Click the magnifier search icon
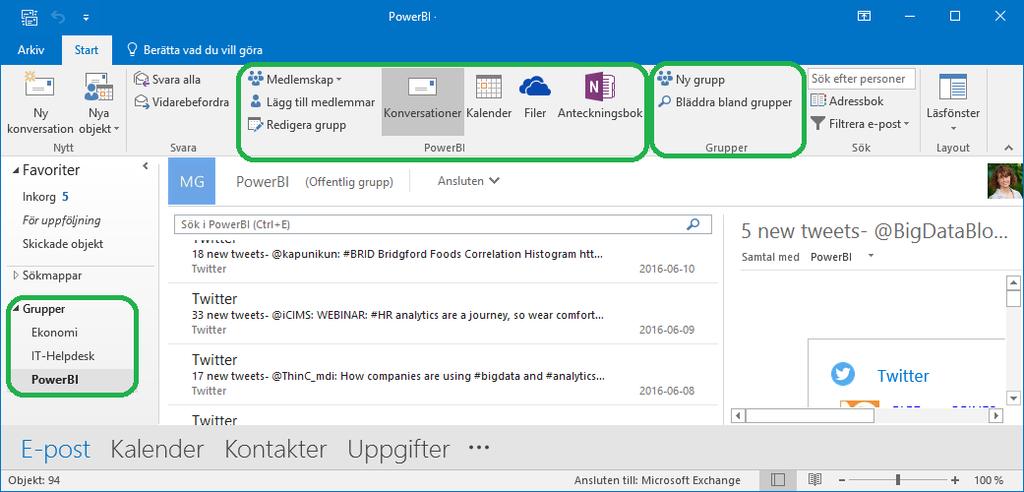1024x492 pixels. 693,224
